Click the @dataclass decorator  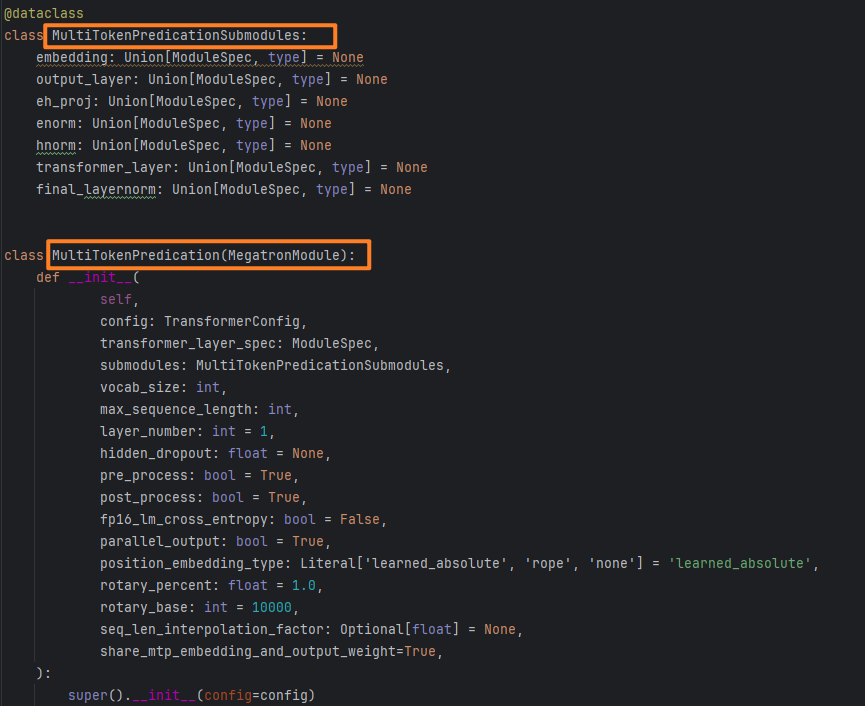(44, 13)
